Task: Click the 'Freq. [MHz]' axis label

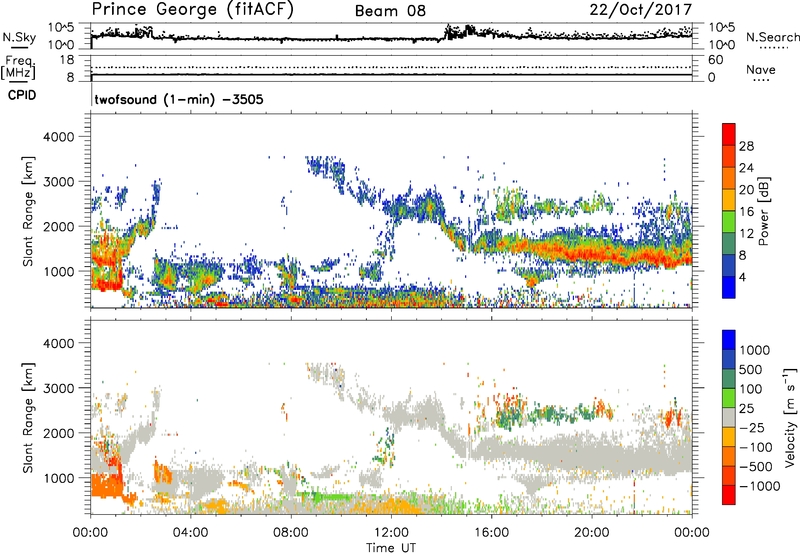Action: tap(18, 68)
